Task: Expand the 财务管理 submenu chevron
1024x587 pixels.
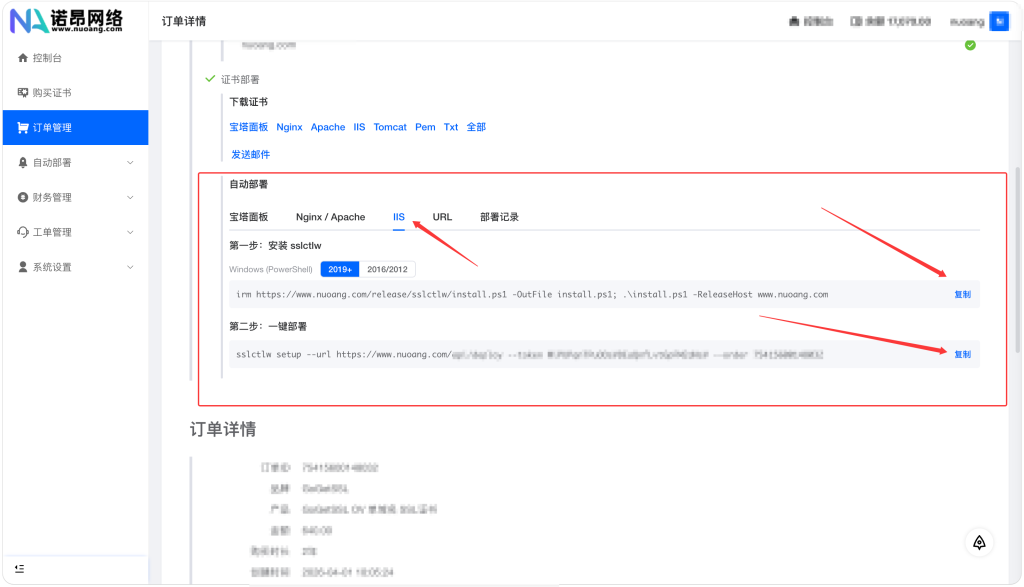Action: 130,197
